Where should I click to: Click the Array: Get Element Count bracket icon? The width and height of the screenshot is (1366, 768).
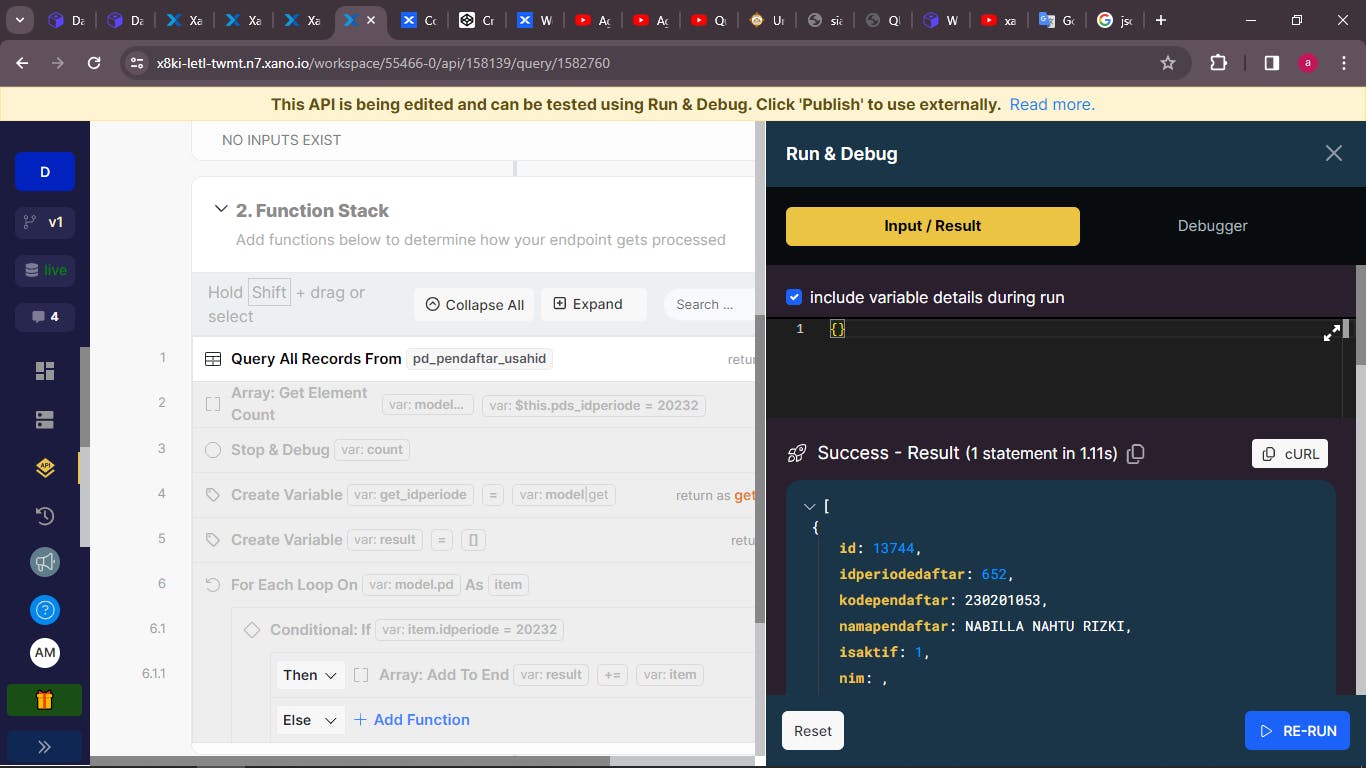tap(213, 404)
